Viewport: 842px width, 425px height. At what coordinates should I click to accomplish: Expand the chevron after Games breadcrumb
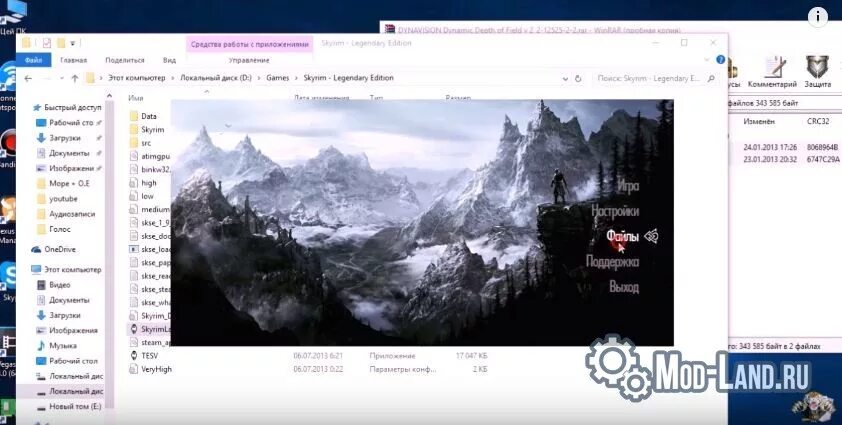point(296,78)
